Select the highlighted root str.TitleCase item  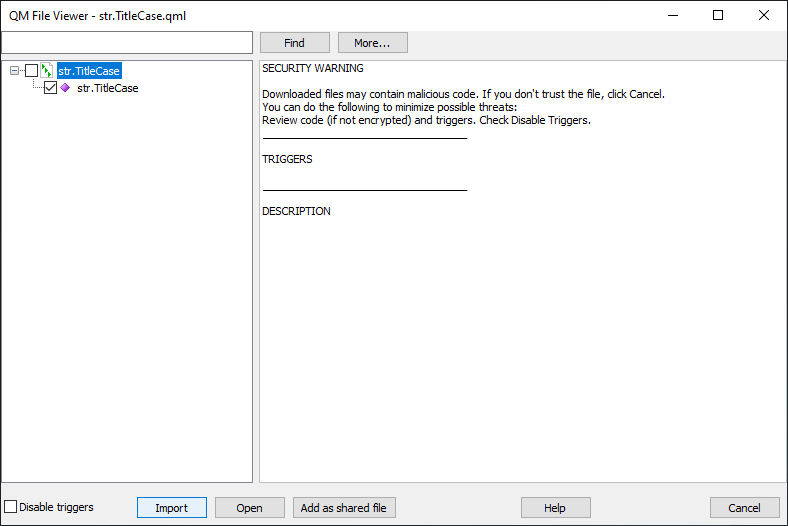tap(89, 71)
